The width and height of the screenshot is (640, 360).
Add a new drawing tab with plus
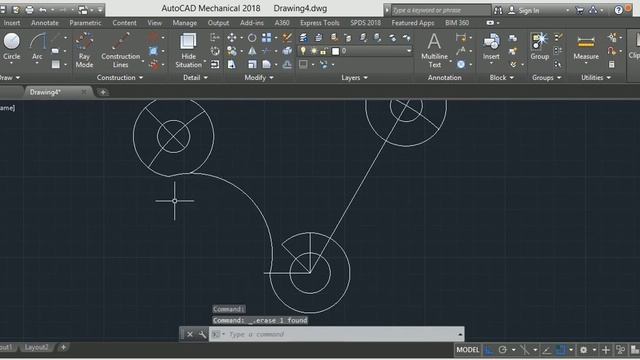(102, 92)
